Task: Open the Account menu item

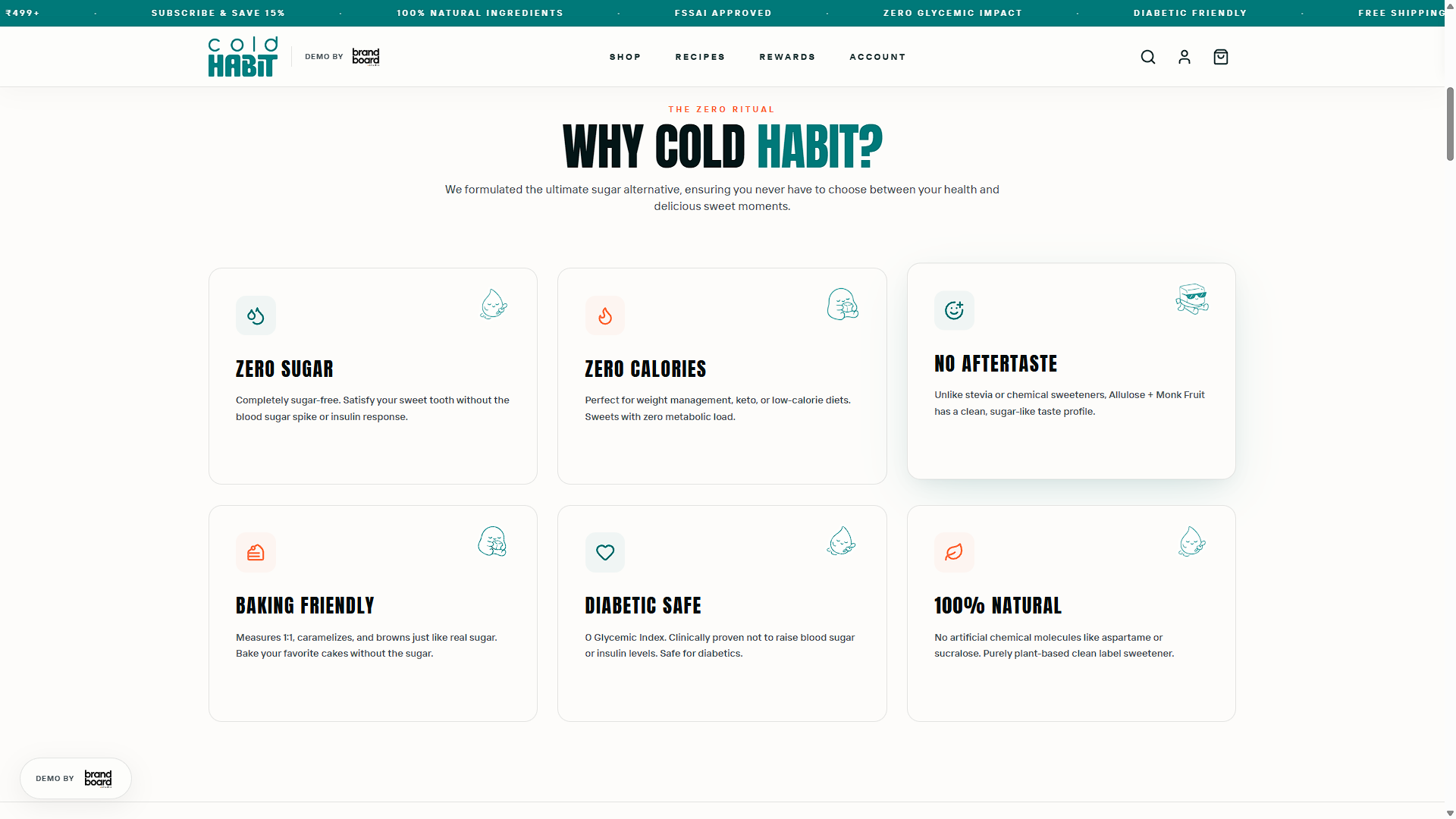Action: click(877, 57)
